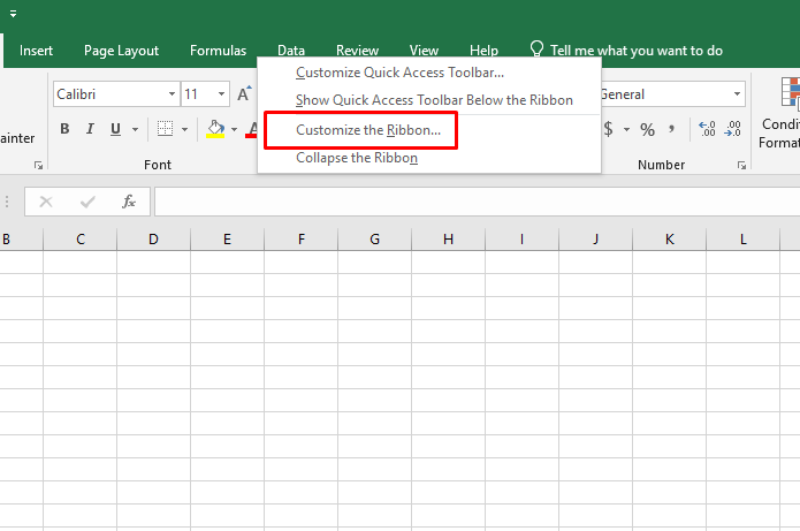This screenshot has height=531, width=800.
Task: Click inside the formula bar
Action: pos(477,202)
